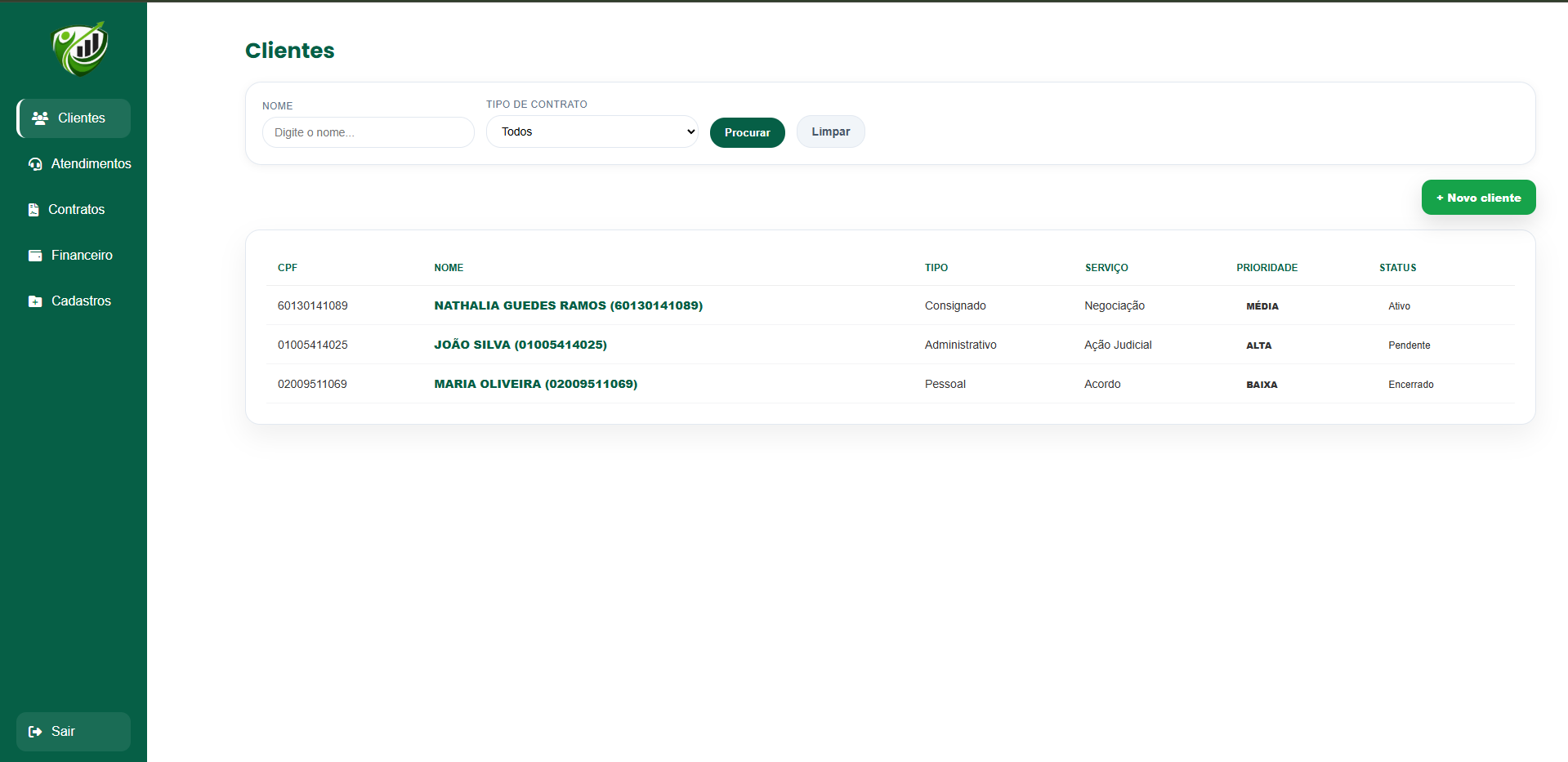This screenshot has height=762, width=1568.
Task: Click the Clientes people icon
Action: (40, 118)
